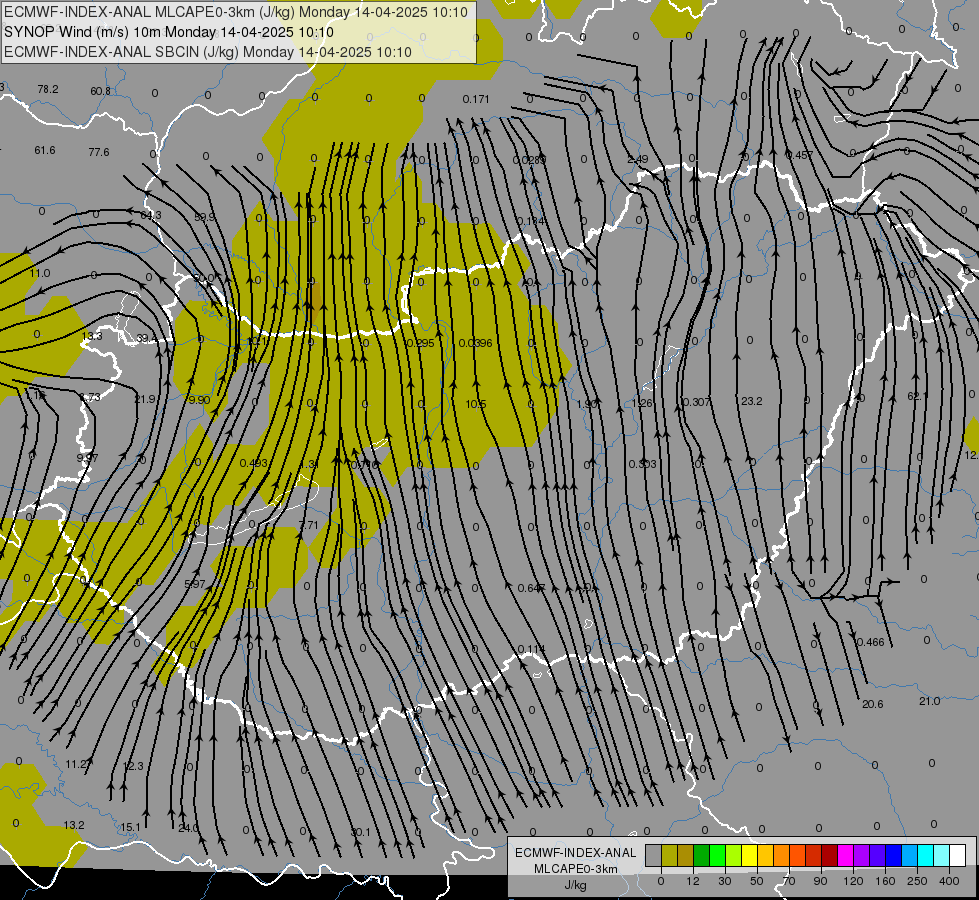Click the map value '13.2'

[x=74, y=825]
